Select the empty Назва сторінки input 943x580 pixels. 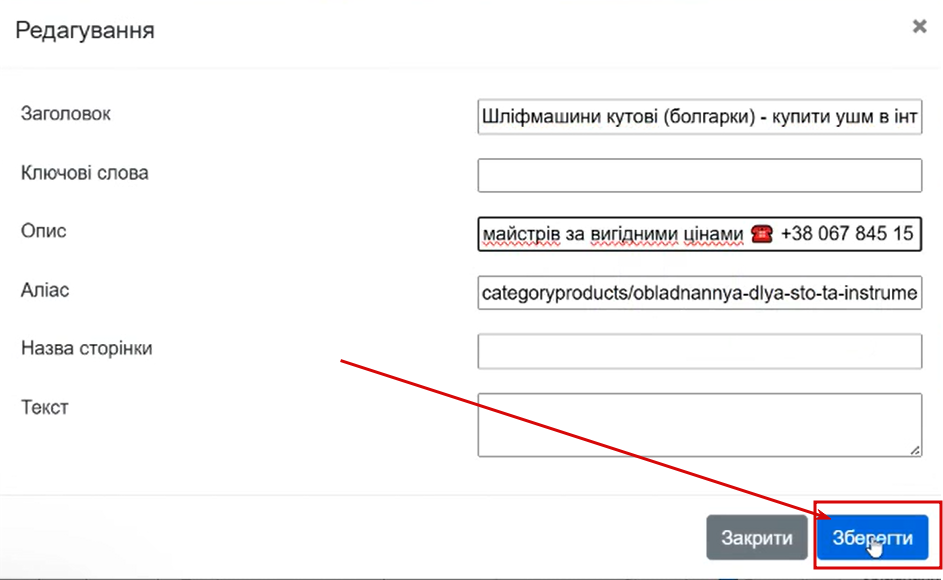(699, 351)
